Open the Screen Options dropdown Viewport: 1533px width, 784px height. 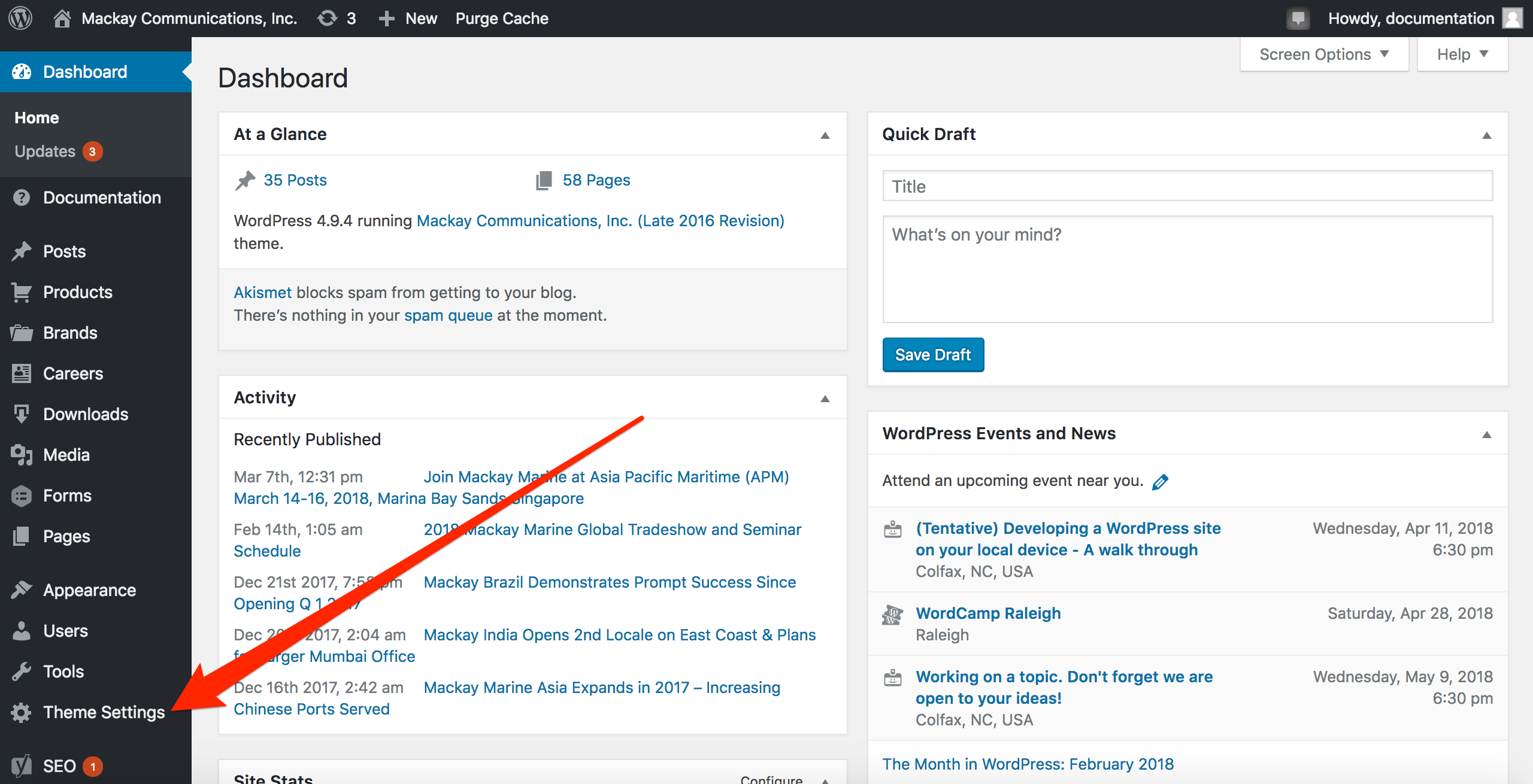[x=1324, y=54]
